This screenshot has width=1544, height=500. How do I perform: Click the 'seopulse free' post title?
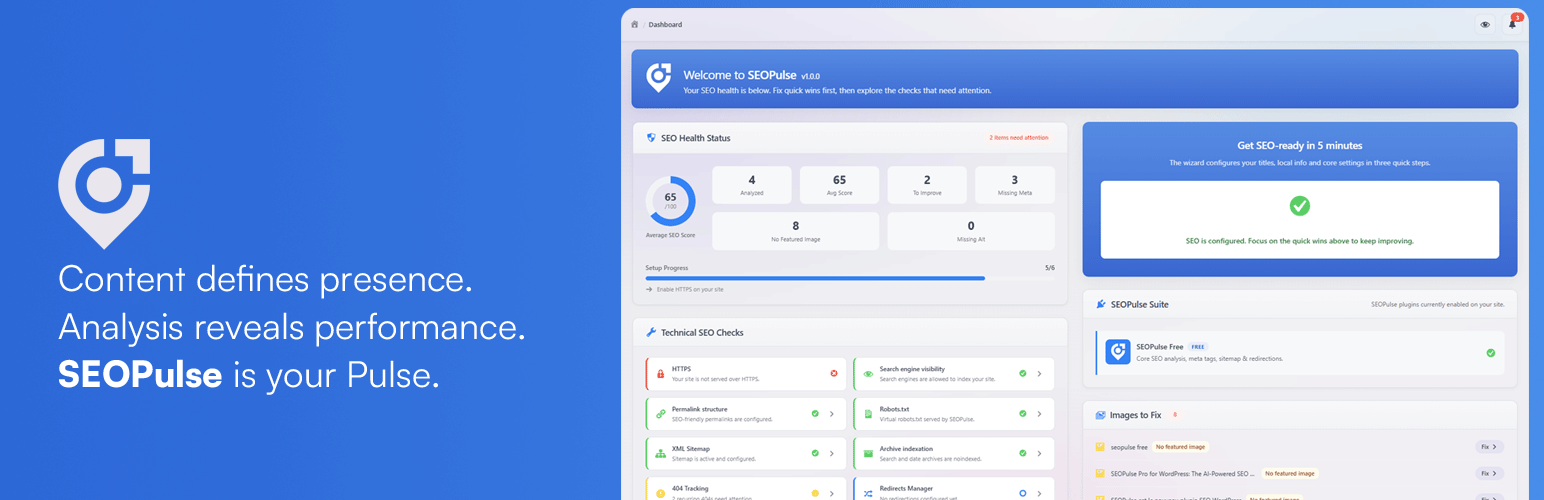click(1128, 447)
